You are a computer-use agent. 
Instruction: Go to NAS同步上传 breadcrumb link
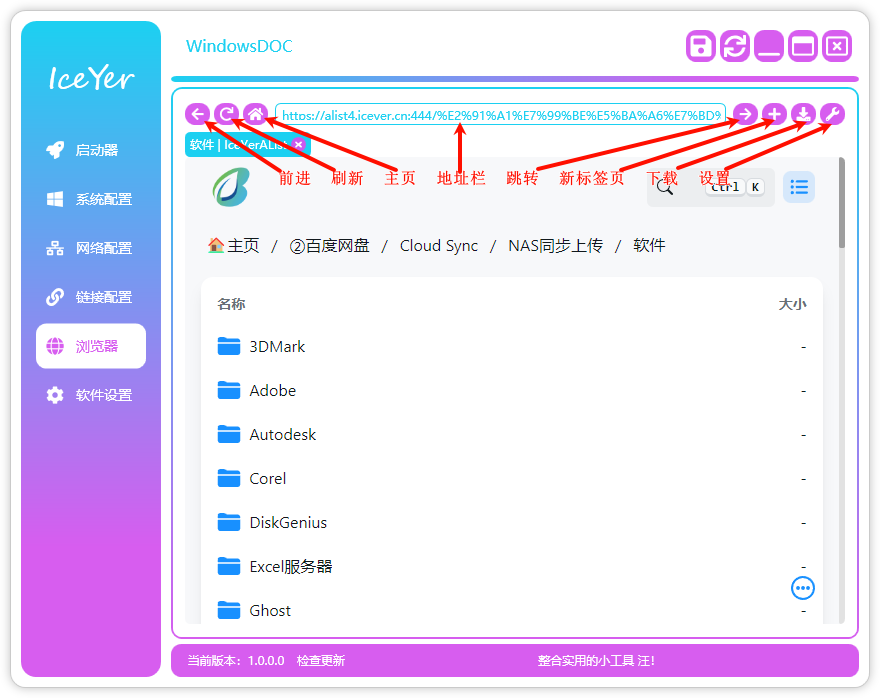pyautogui.click(x=556, y=246)
